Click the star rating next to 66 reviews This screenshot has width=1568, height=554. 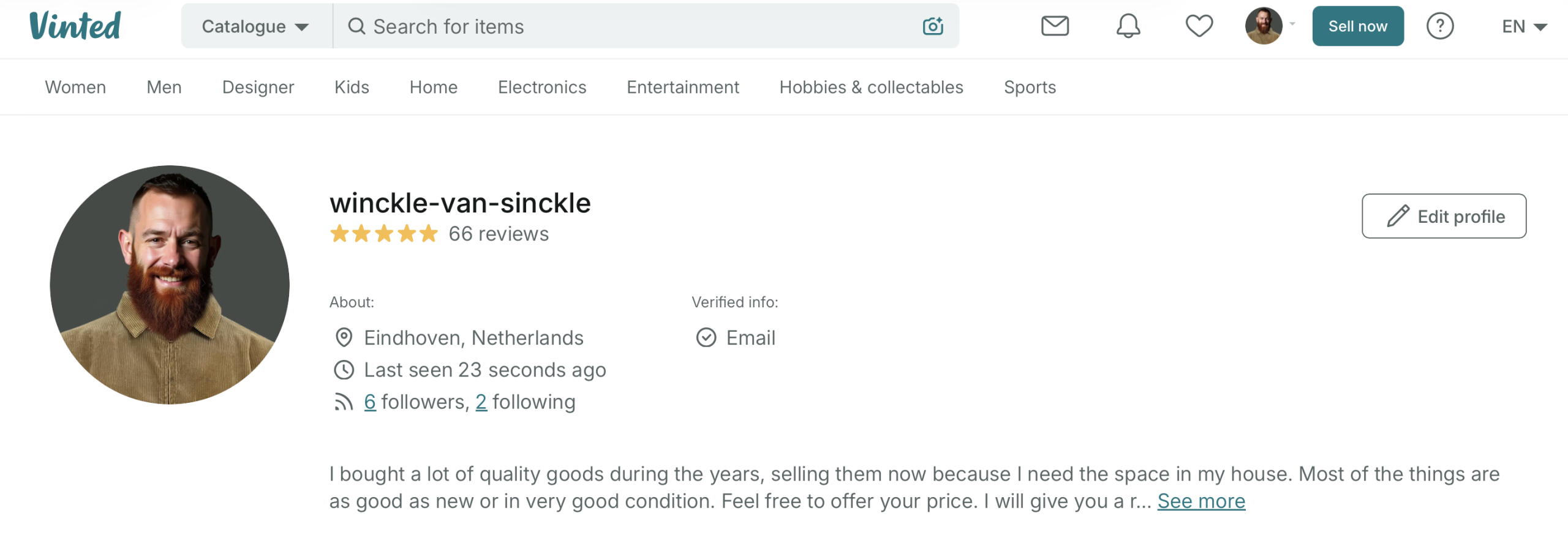(x=384, y=234)
